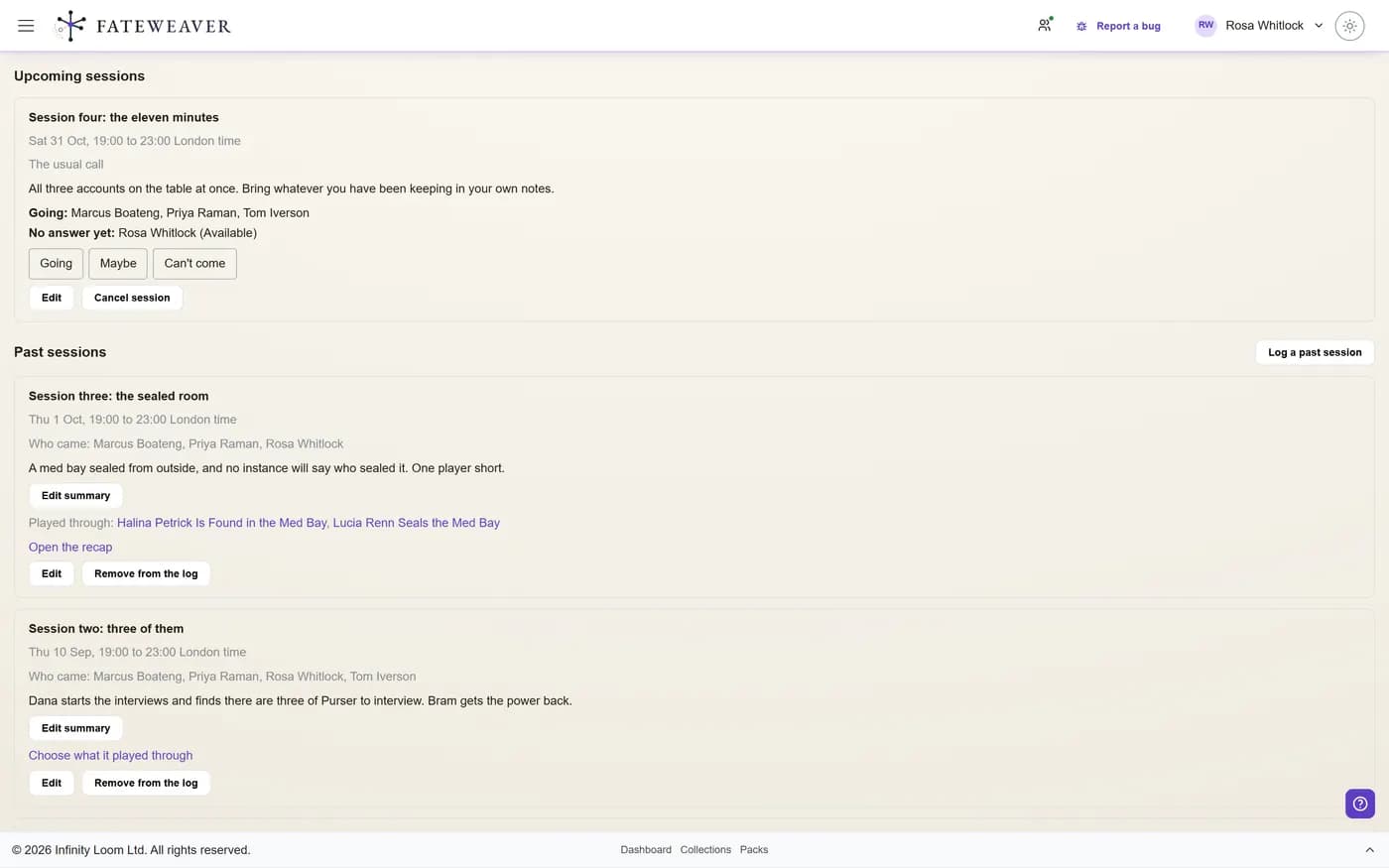The image size is (1389, 868).
Task: Click Edit button for Session two
Action: pyautogui.click(x=52, y=783)
